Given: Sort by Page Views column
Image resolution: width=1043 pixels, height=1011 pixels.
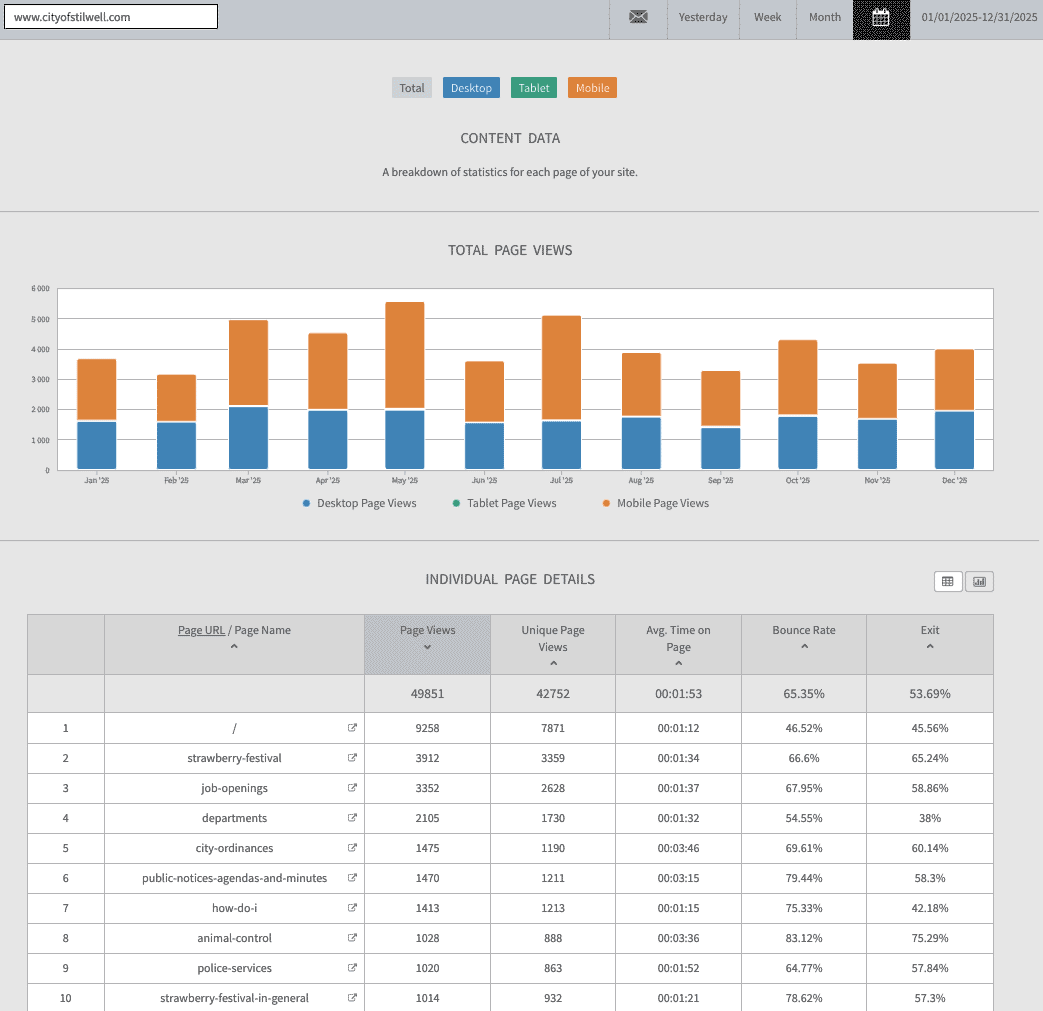Looking at the screenshot, I should pos(427,637).
